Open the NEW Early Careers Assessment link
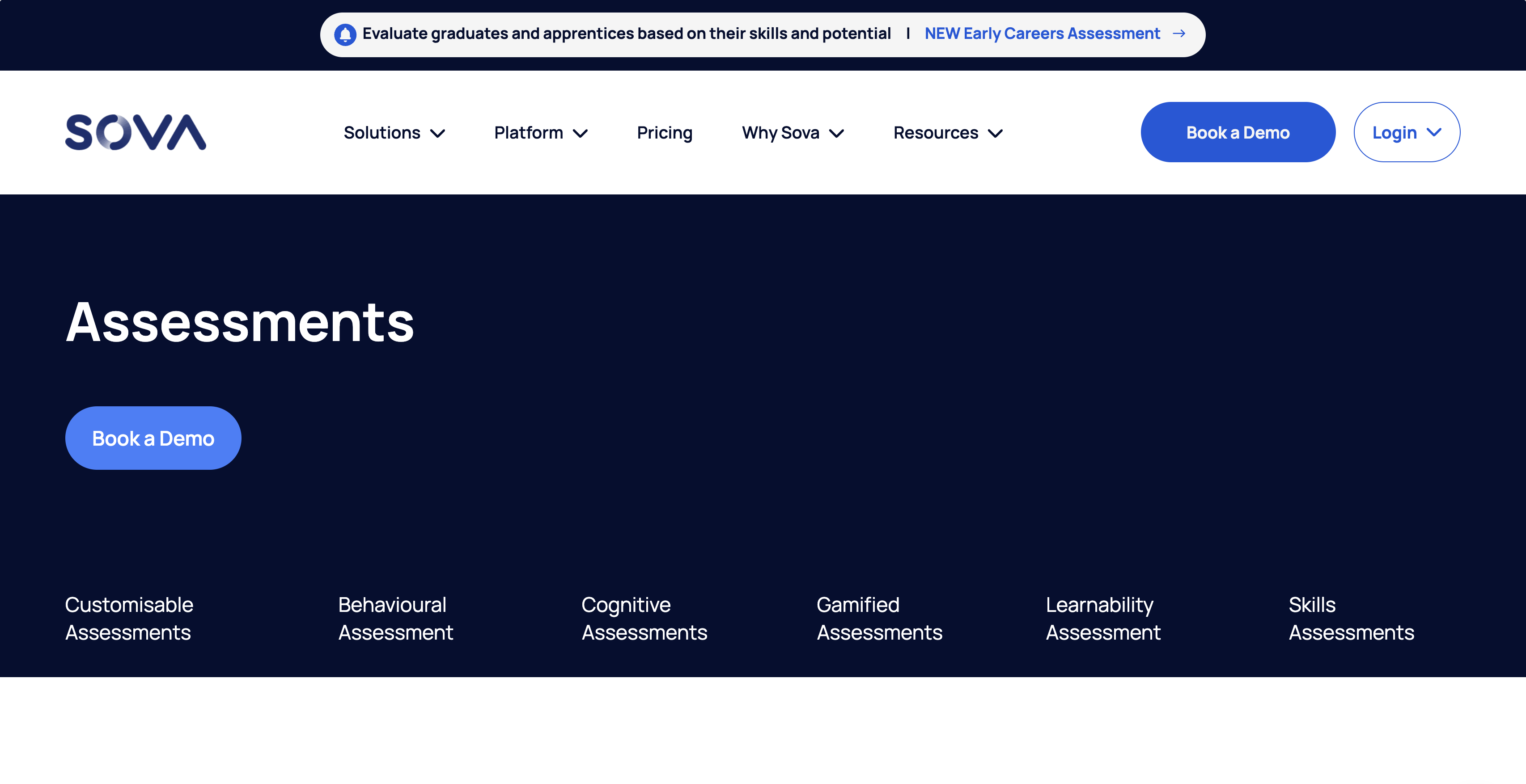 click(1042, 34)
